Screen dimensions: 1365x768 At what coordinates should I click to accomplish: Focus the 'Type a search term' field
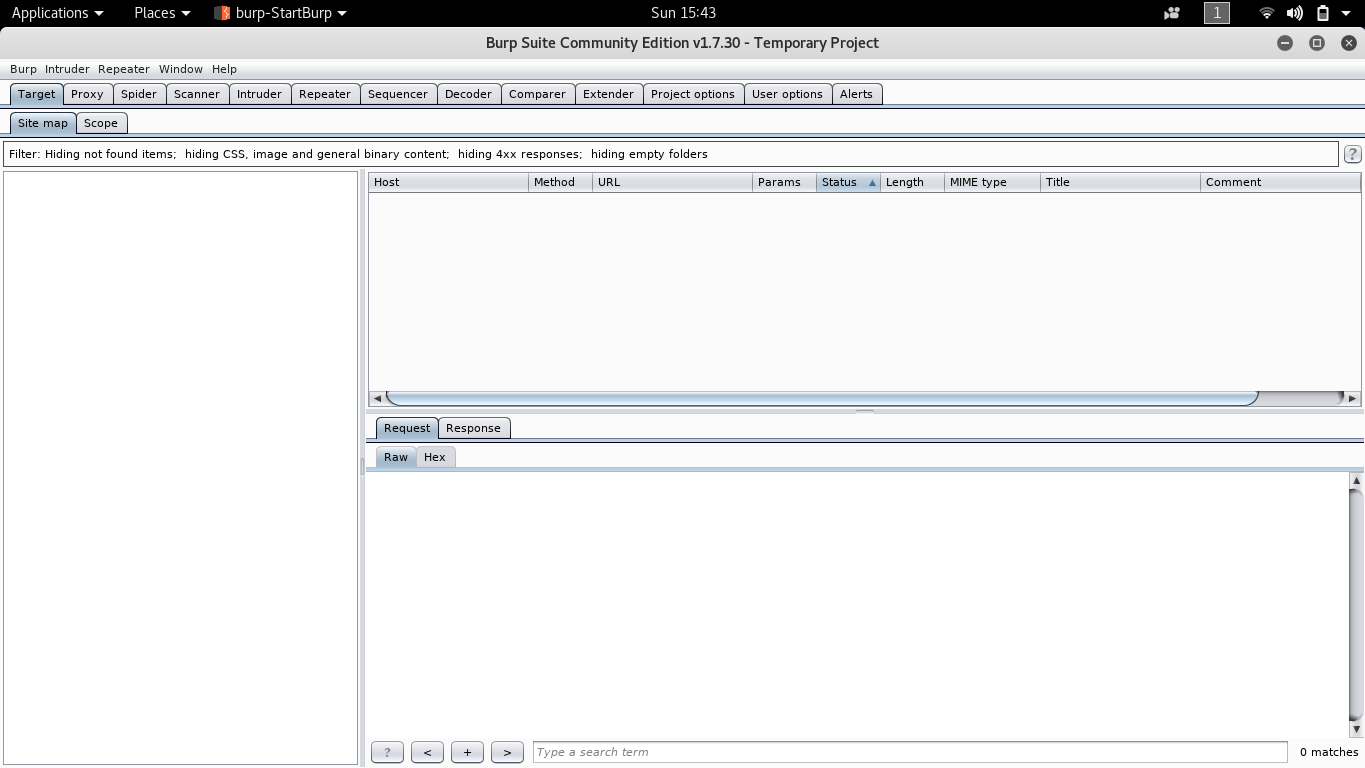point(910,752)
